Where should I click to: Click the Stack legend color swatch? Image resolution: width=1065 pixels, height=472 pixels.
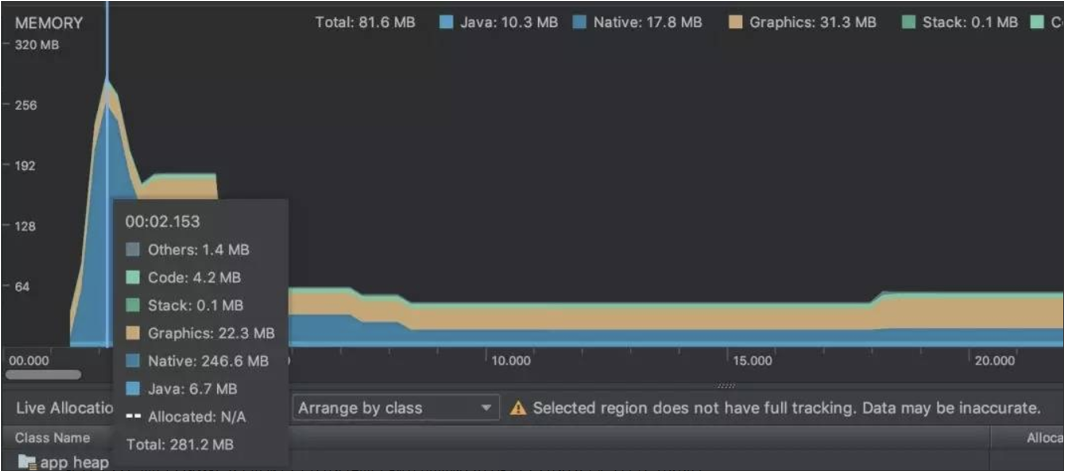tap(909, 22)
